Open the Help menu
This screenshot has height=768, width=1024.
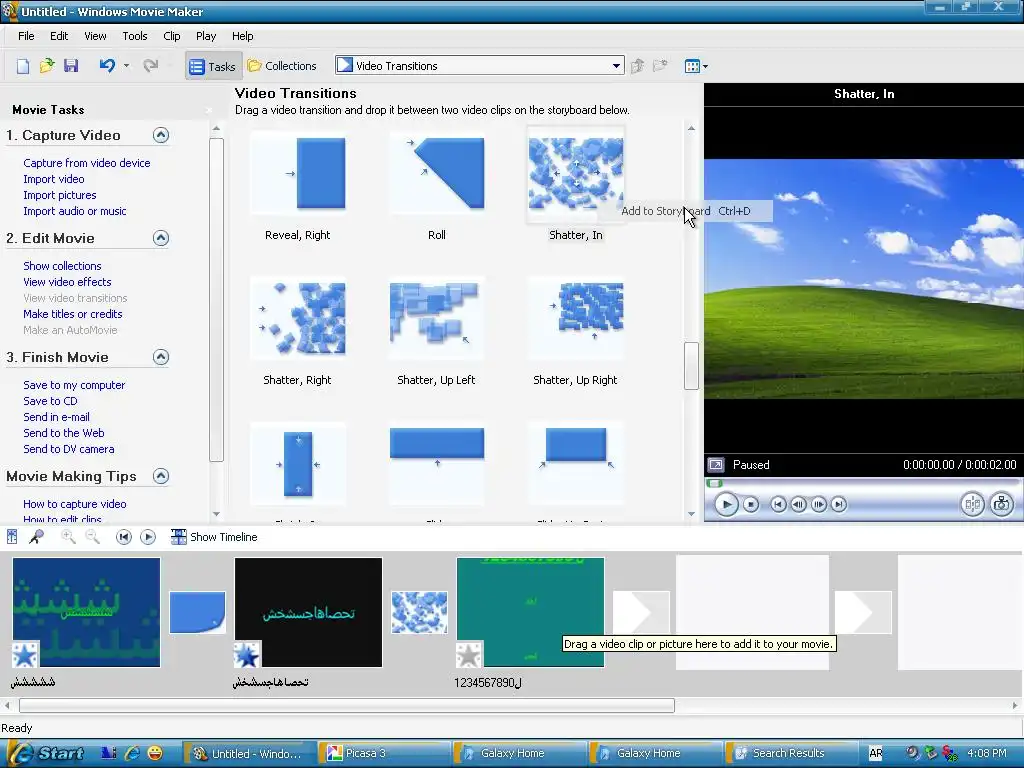pos(242,36)
